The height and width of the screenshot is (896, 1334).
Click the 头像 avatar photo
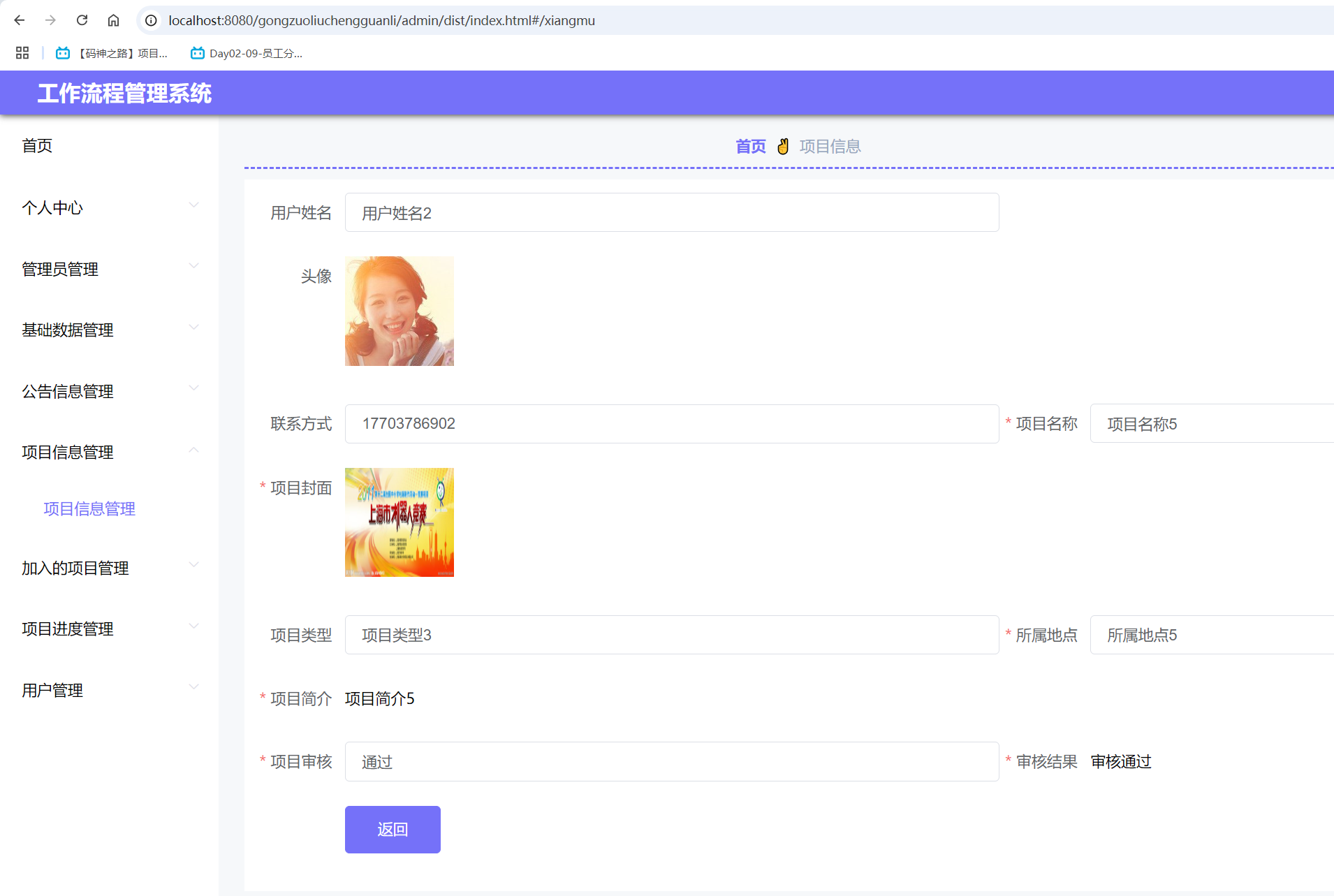pyautogui.click(x=399, y=311)
